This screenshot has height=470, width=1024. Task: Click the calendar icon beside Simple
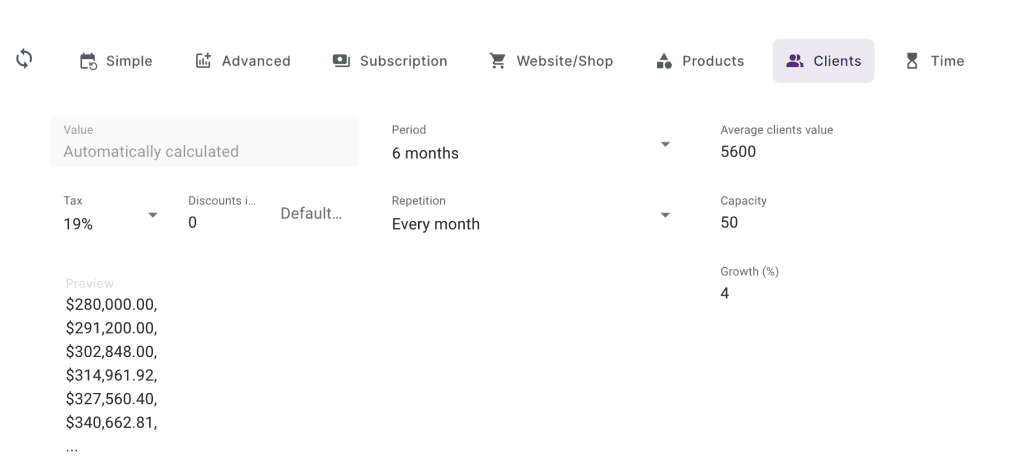coord(88,61)
